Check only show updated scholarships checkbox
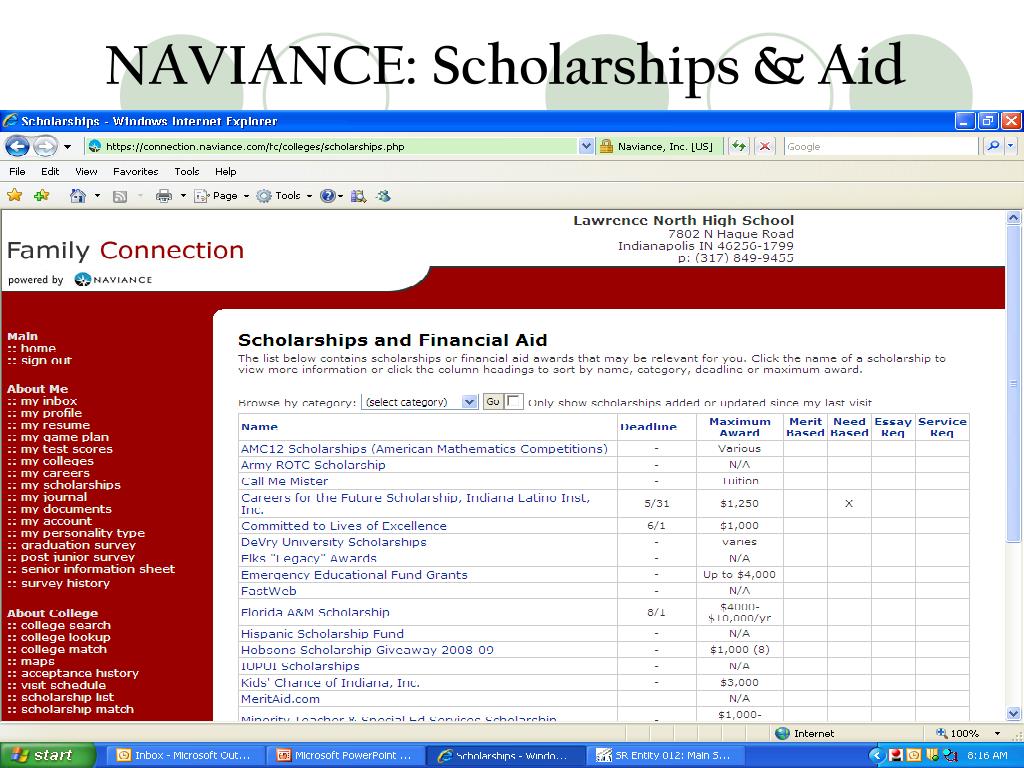The width and height of the screenshot is (1024, 768). coord(514,402)
